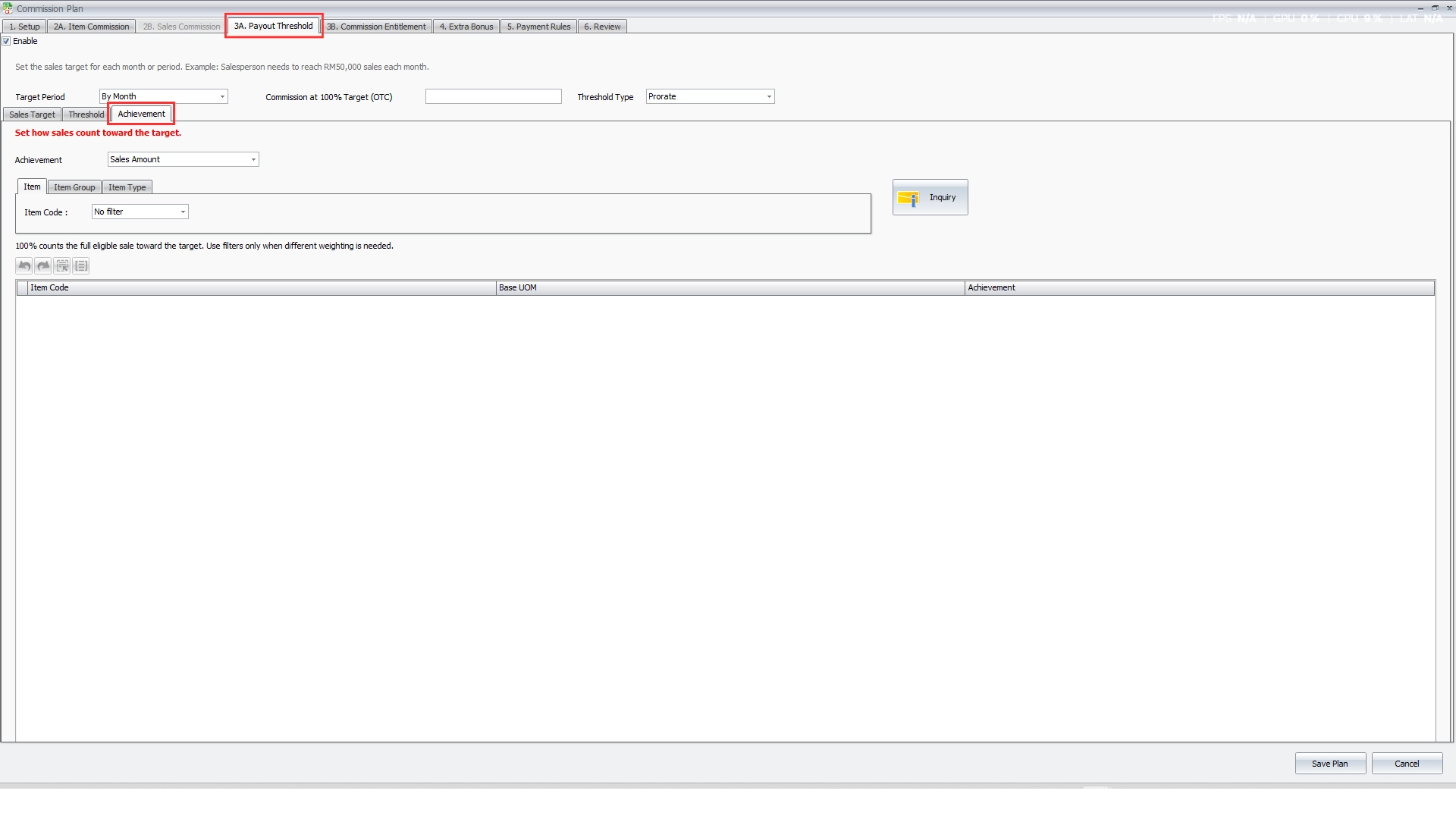Switch to the Item Group filter tab

pyautogui.click(x=74, y=187)
